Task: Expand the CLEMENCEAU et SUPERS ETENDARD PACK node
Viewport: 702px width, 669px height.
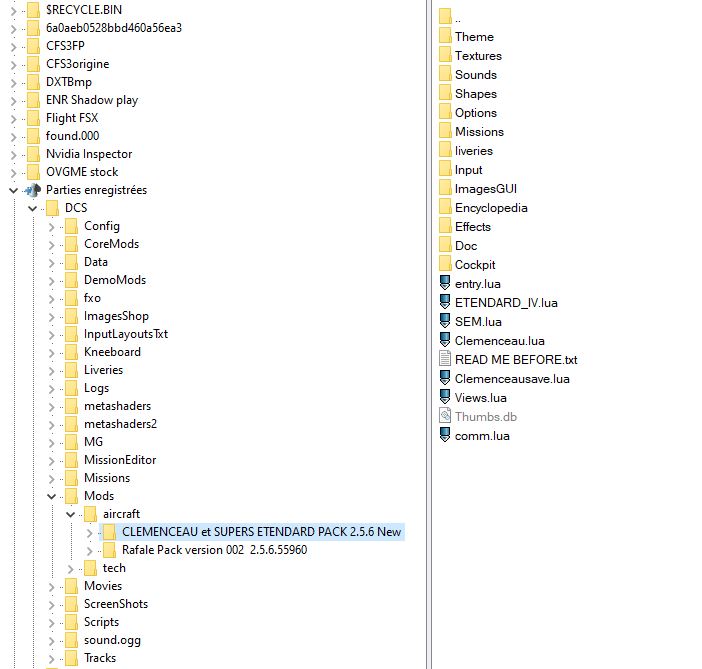Action: (90, 532)
